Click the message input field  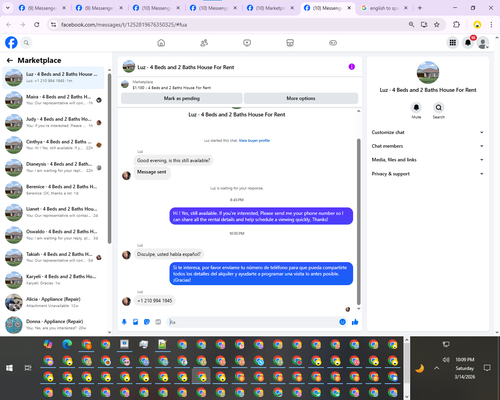(x=253, y=322)
